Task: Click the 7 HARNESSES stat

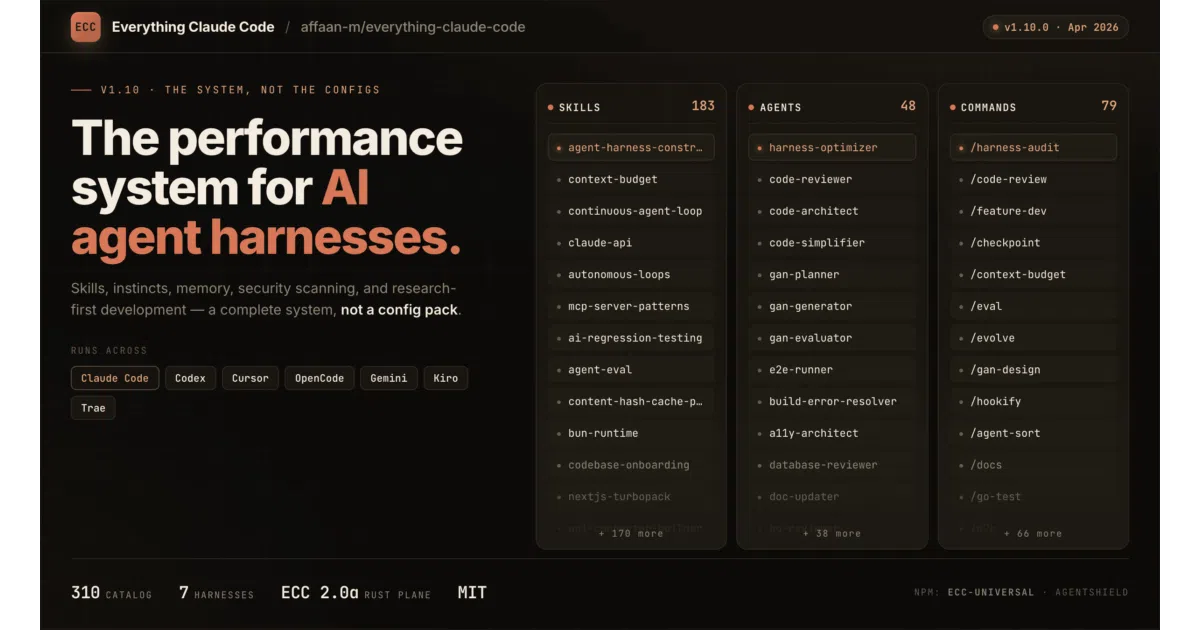Action: [216, 593]
